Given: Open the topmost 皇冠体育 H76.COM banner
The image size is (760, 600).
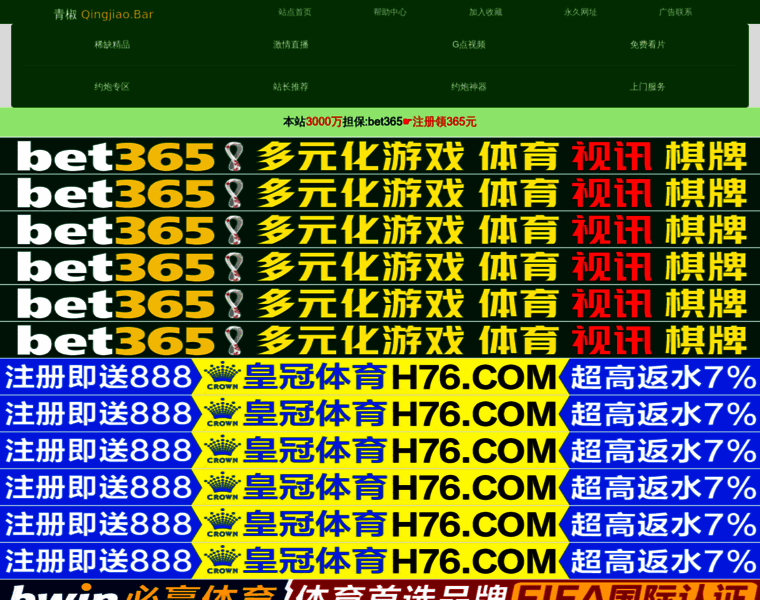Looking at the screenshot, I should [380, 377].
